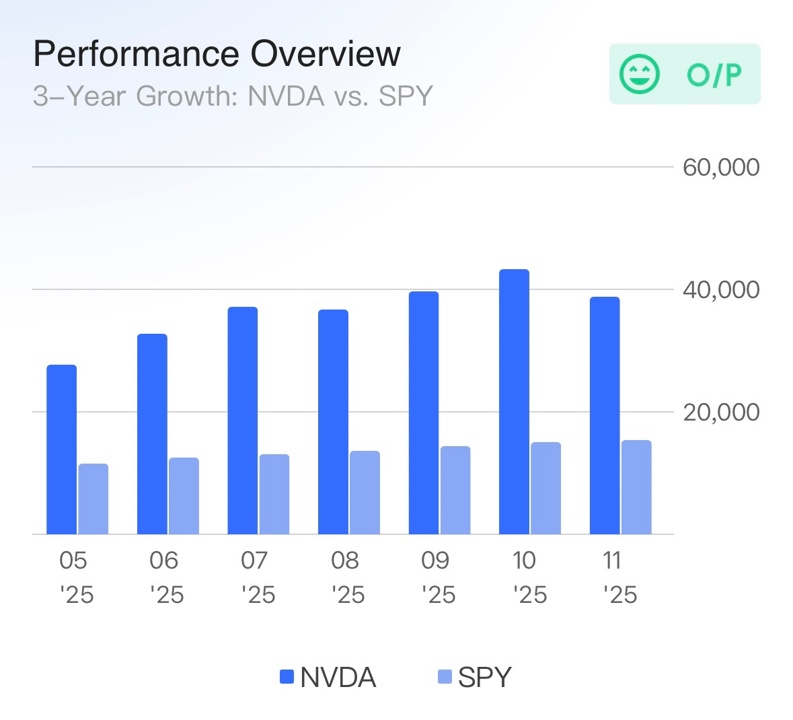Select the SPY bar for 11 '25
The image size is (793, 720).
pyautogui.click(x=636, y=487)
